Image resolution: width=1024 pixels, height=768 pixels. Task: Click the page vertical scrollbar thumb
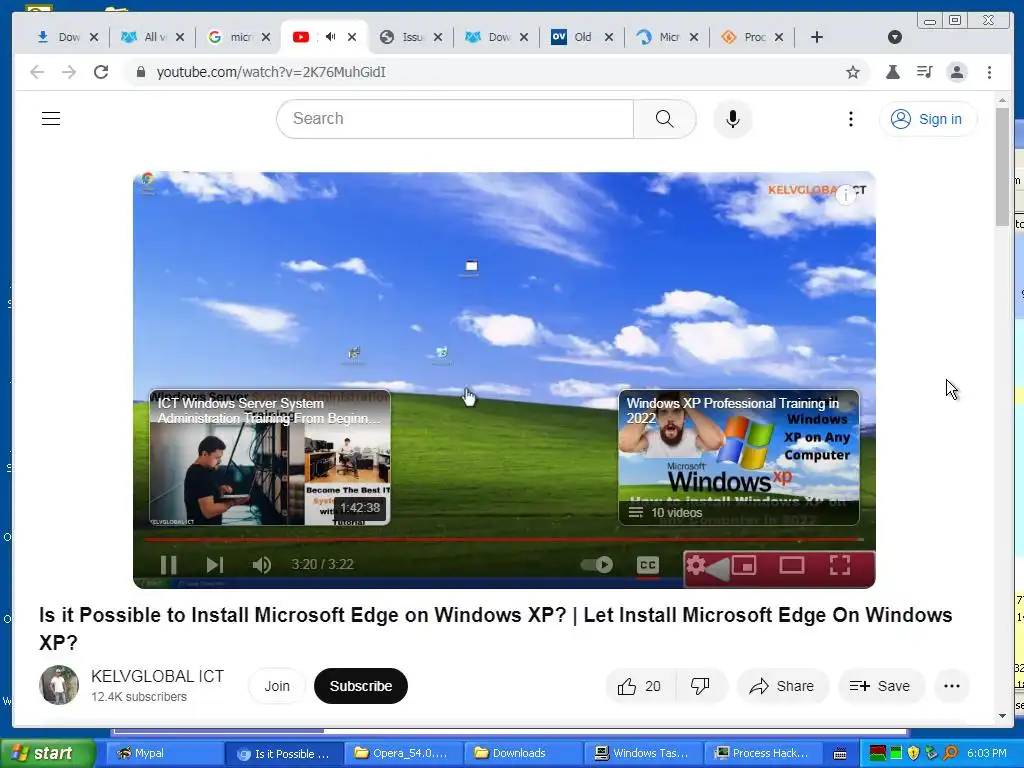tap(1002, 167)
